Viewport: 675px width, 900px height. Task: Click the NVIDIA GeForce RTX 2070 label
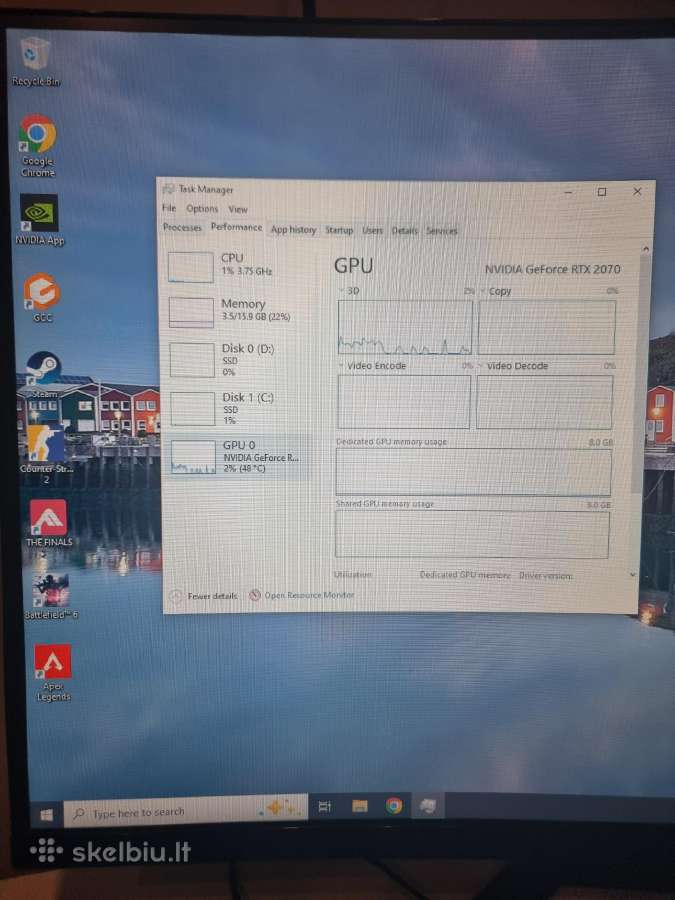pos(552,269)
